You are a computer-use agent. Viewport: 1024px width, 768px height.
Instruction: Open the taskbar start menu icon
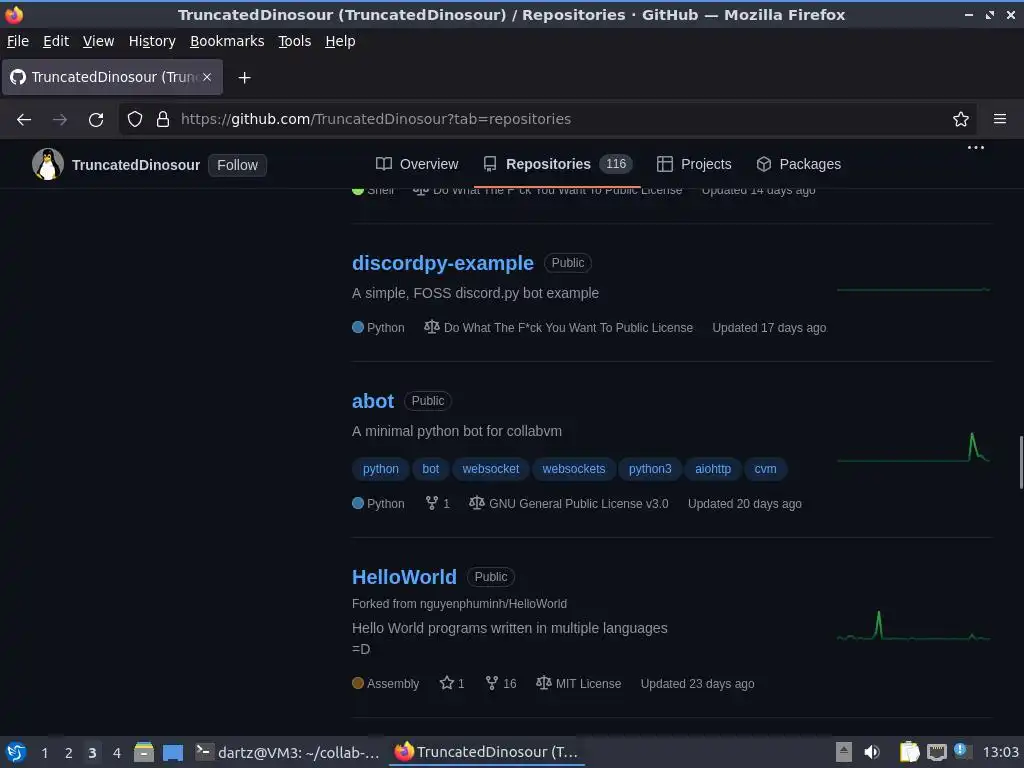(16, 752)
